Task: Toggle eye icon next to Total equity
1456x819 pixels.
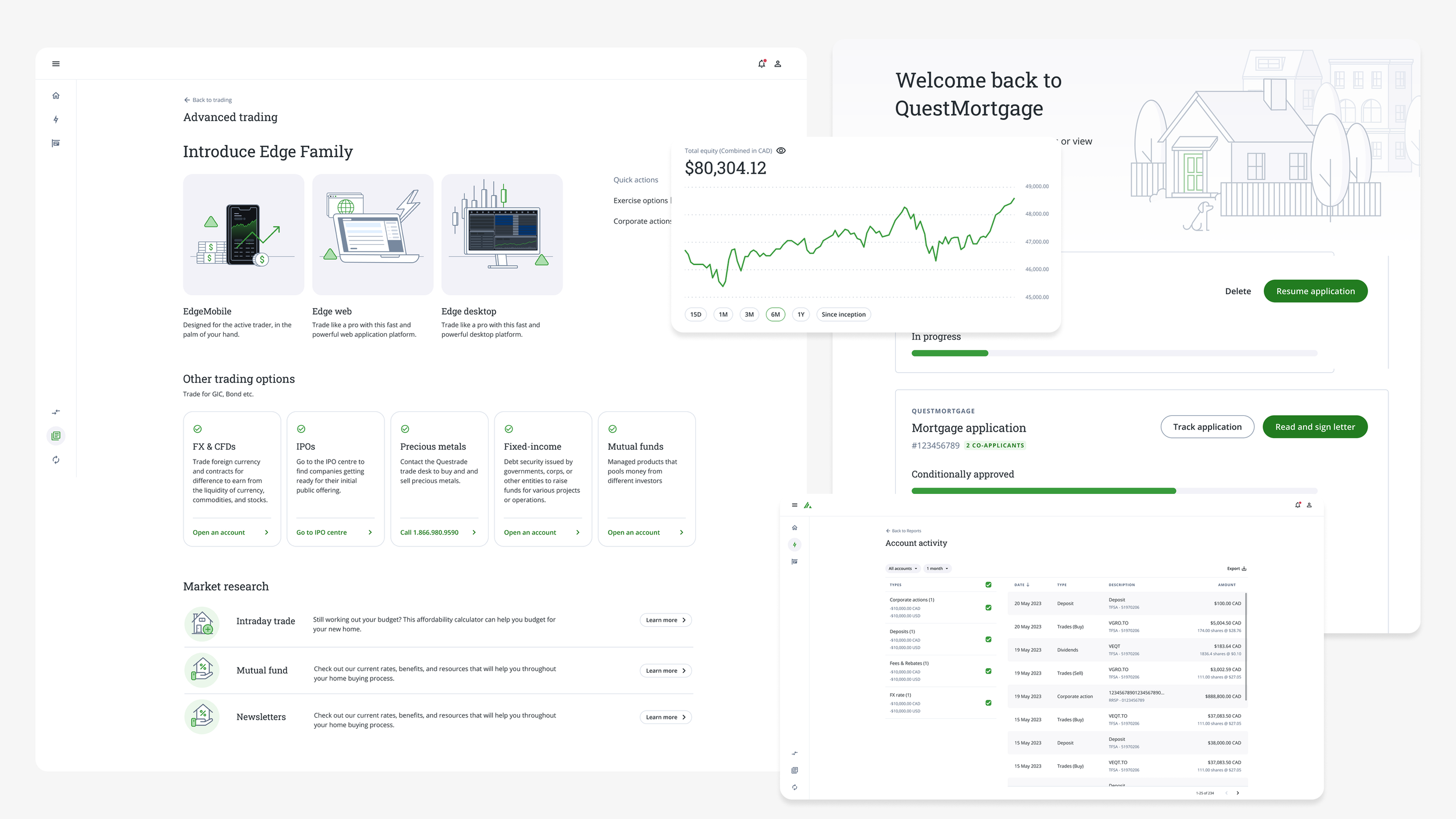Action: click(x=781, y=150)
